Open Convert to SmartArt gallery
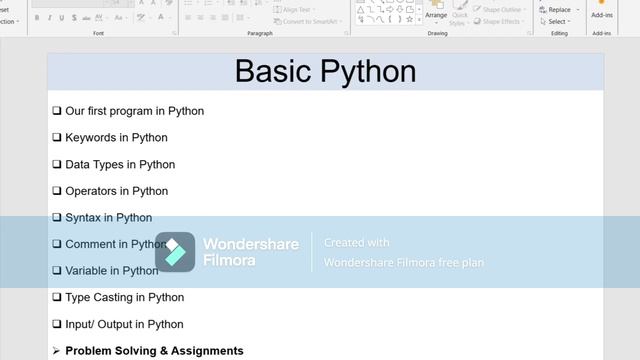 click(308, 21)
